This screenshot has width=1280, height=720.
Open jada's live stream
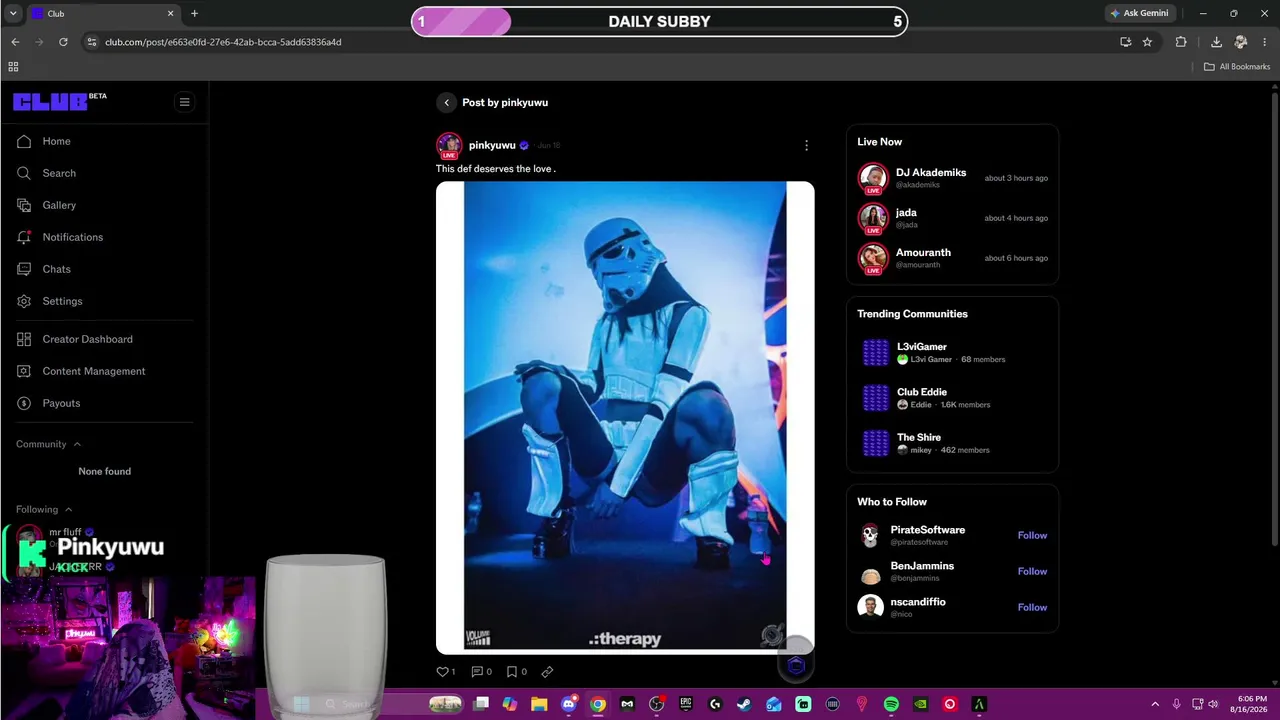[952, 218]
